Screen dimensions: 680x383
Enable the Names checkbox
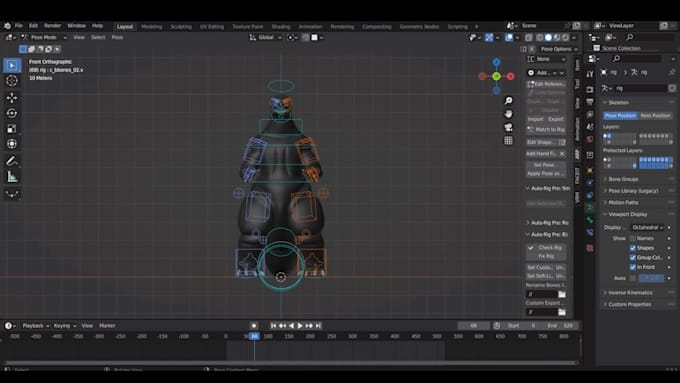point(633,239)
